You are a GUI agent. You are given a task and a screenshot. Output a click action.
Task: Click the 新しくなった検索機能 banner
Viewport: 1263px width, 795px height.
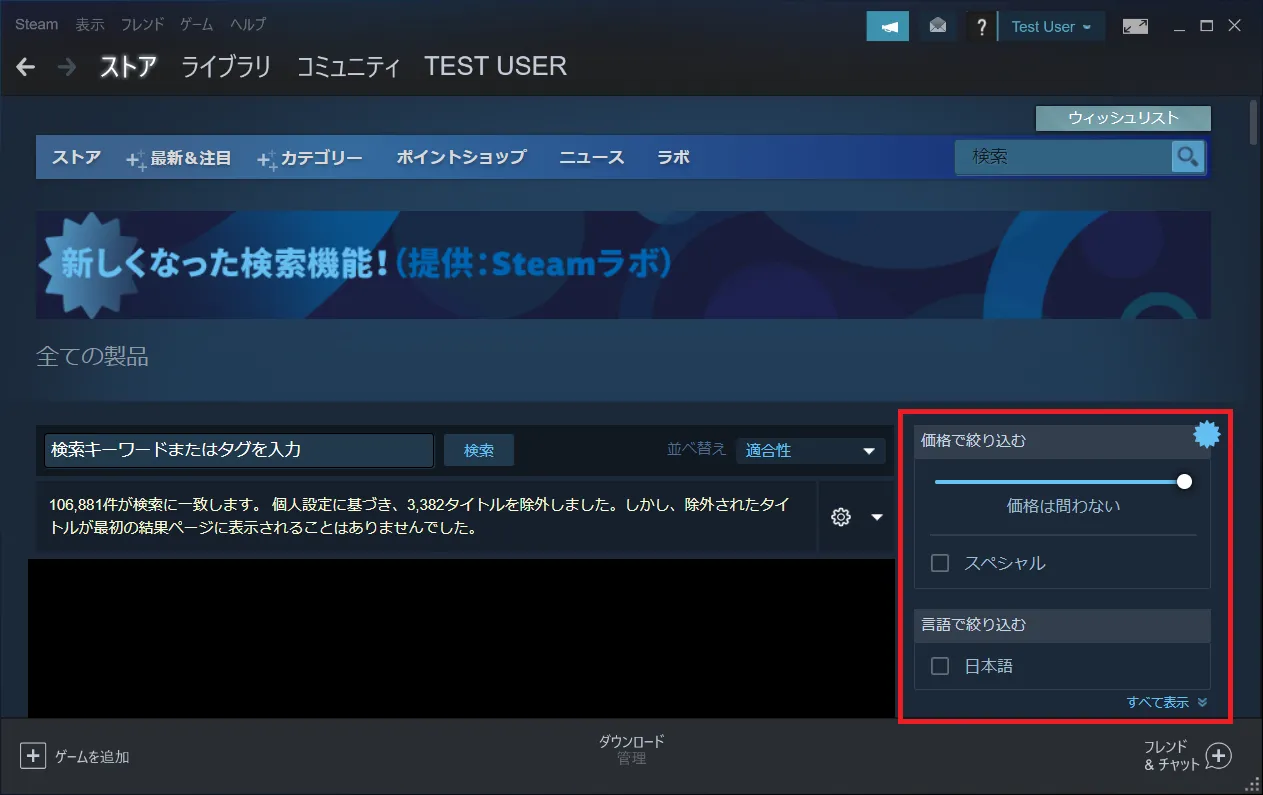623,265
